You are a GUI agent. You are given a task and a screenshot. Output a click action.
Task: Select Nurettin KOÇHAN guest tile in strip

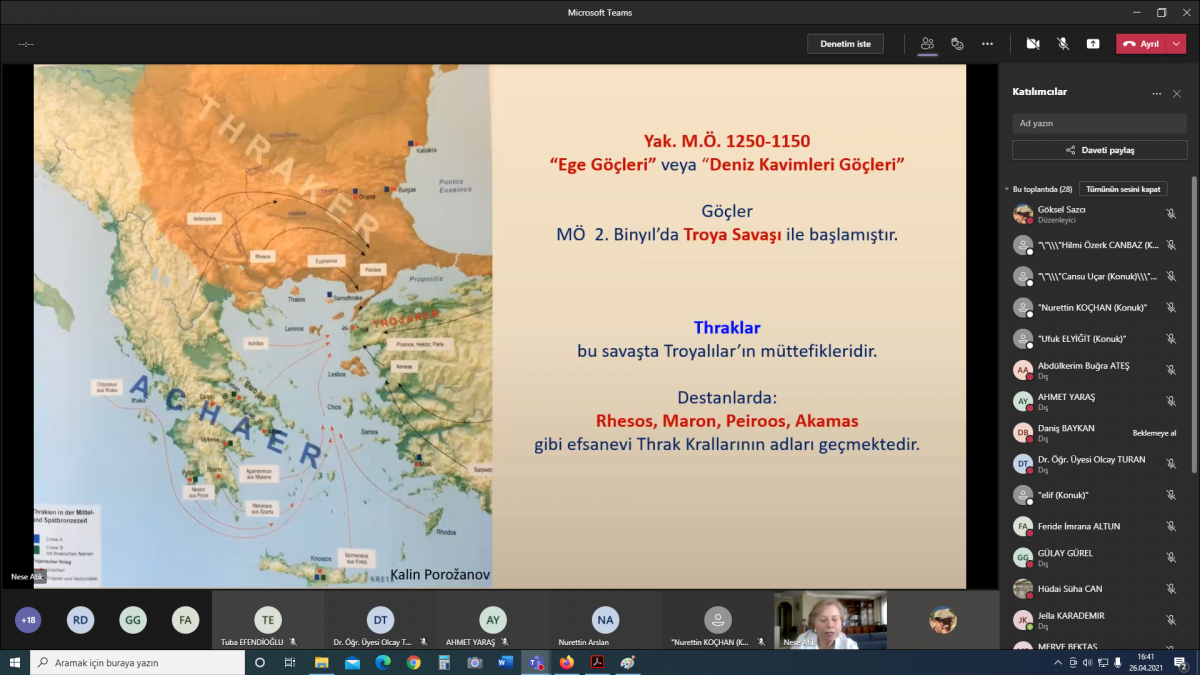[717, 620]
